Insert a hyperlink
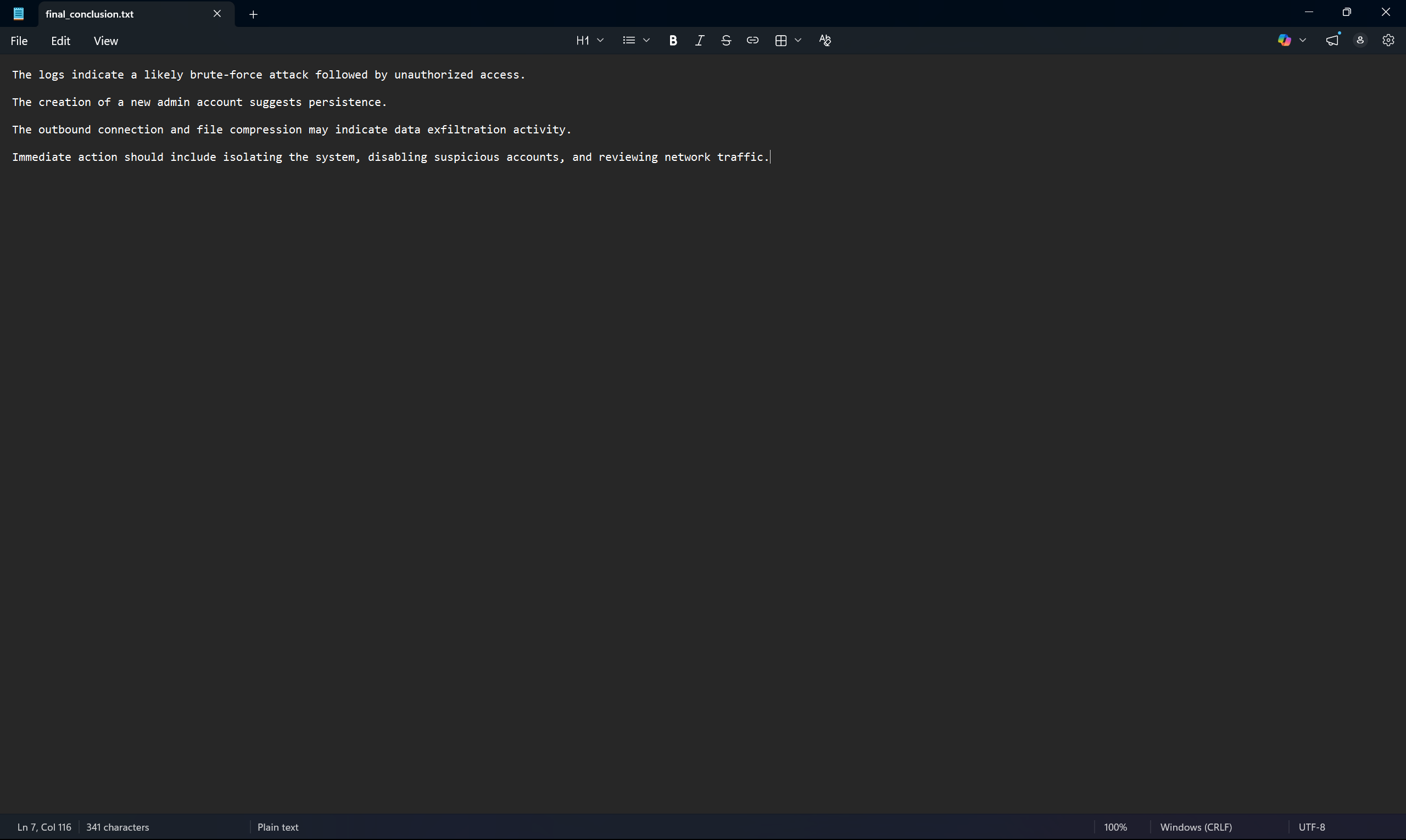The width and height of the screenshot is (1406, 840). tap(752, 40)
